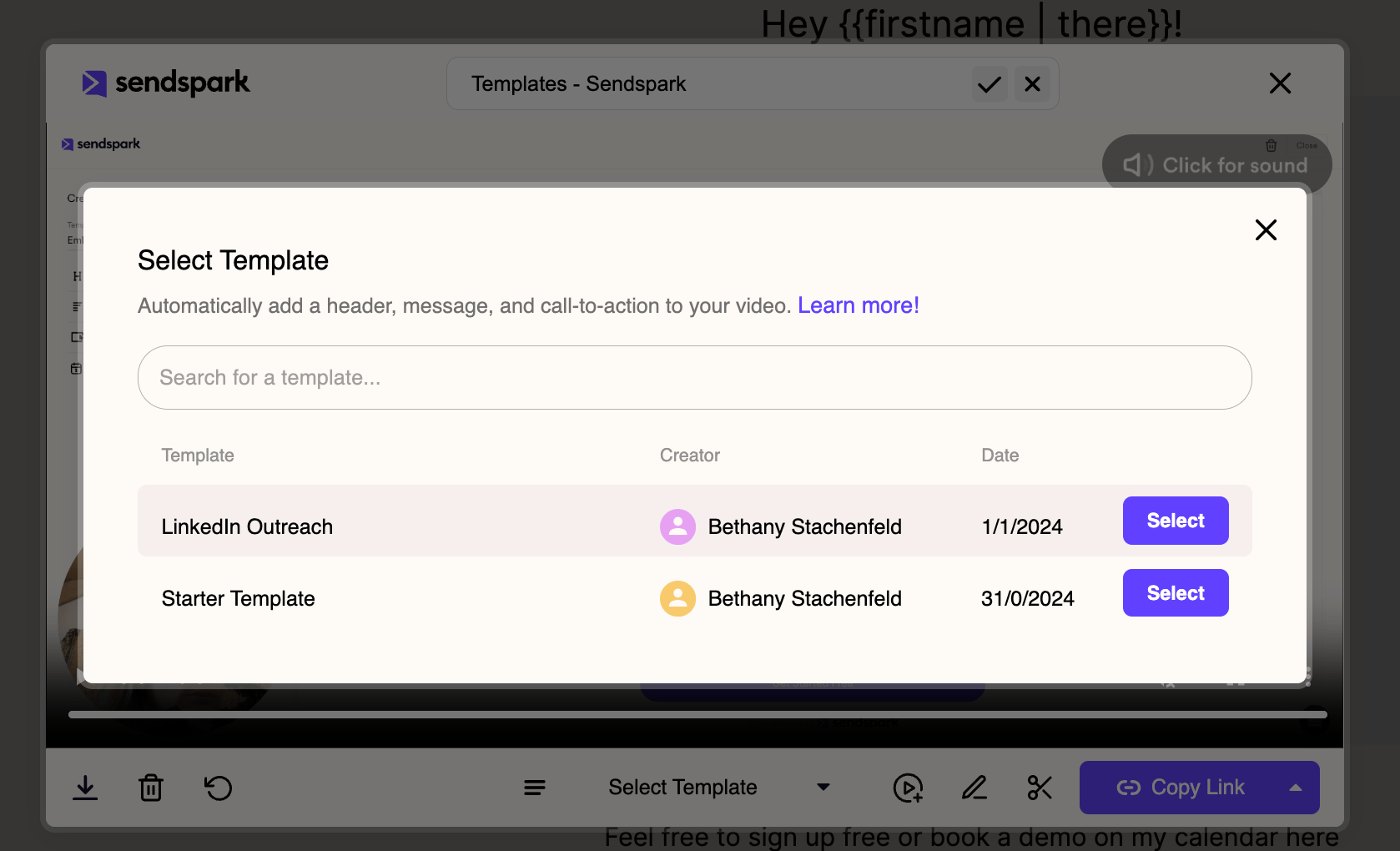This screenshot has width=1400, height=851.
Task: Select the LinkedIn Outreach template
Action: 1176,521
